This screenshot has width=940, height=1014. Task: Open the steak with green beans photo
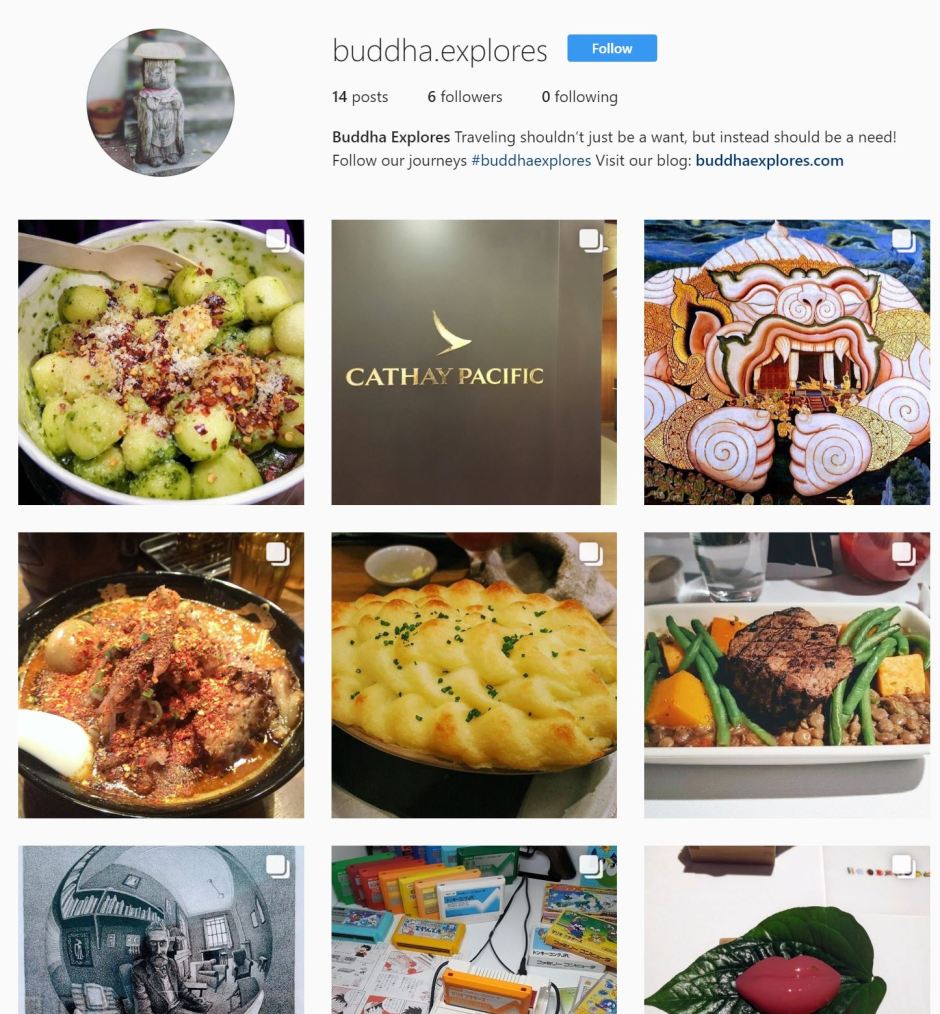[x=787, y=675]
